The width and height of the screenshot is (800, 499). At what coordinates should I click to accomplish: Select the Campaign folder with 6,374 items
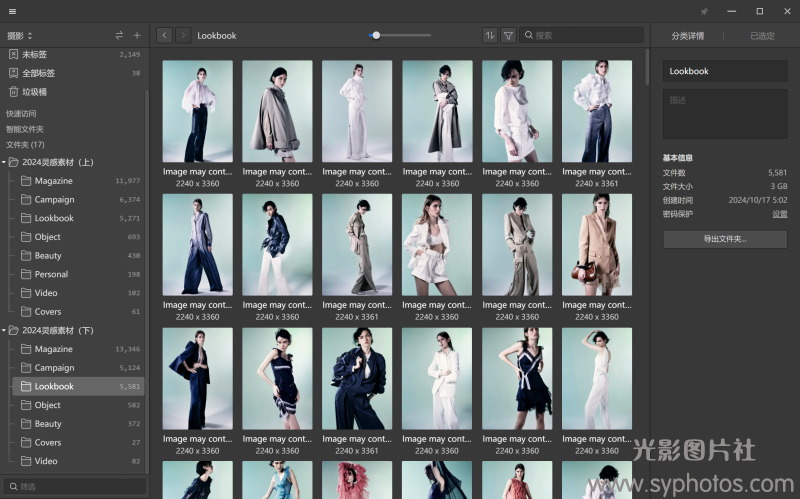pos(54,199)
